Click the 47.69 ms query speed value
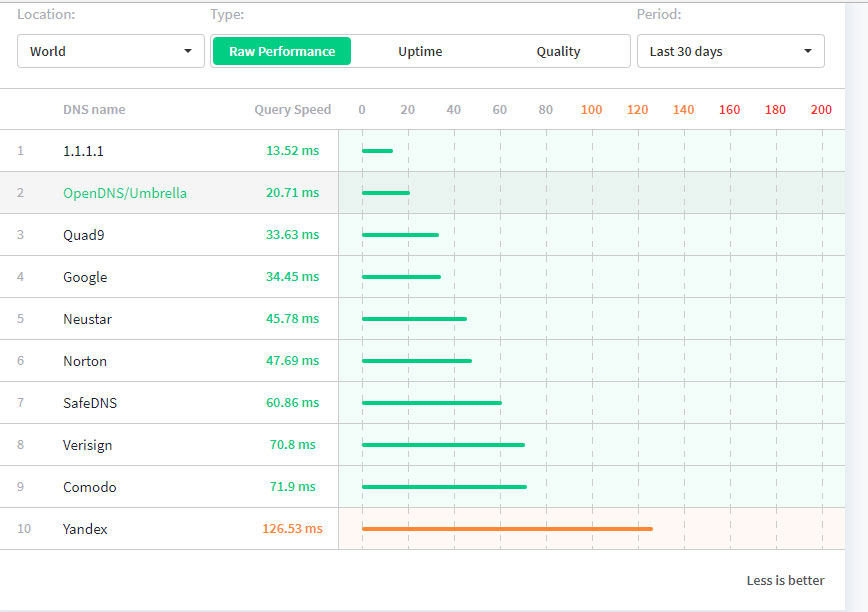Screen dimensions: 868x612 (x=292, y=361)
